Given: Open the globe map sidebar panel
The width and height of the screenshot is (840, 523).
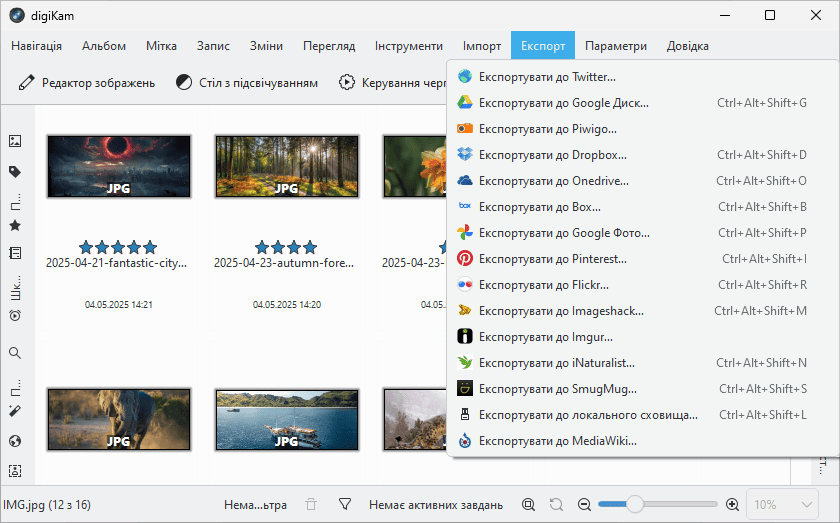Looking at the screenshot, I should tap(15, 441).
